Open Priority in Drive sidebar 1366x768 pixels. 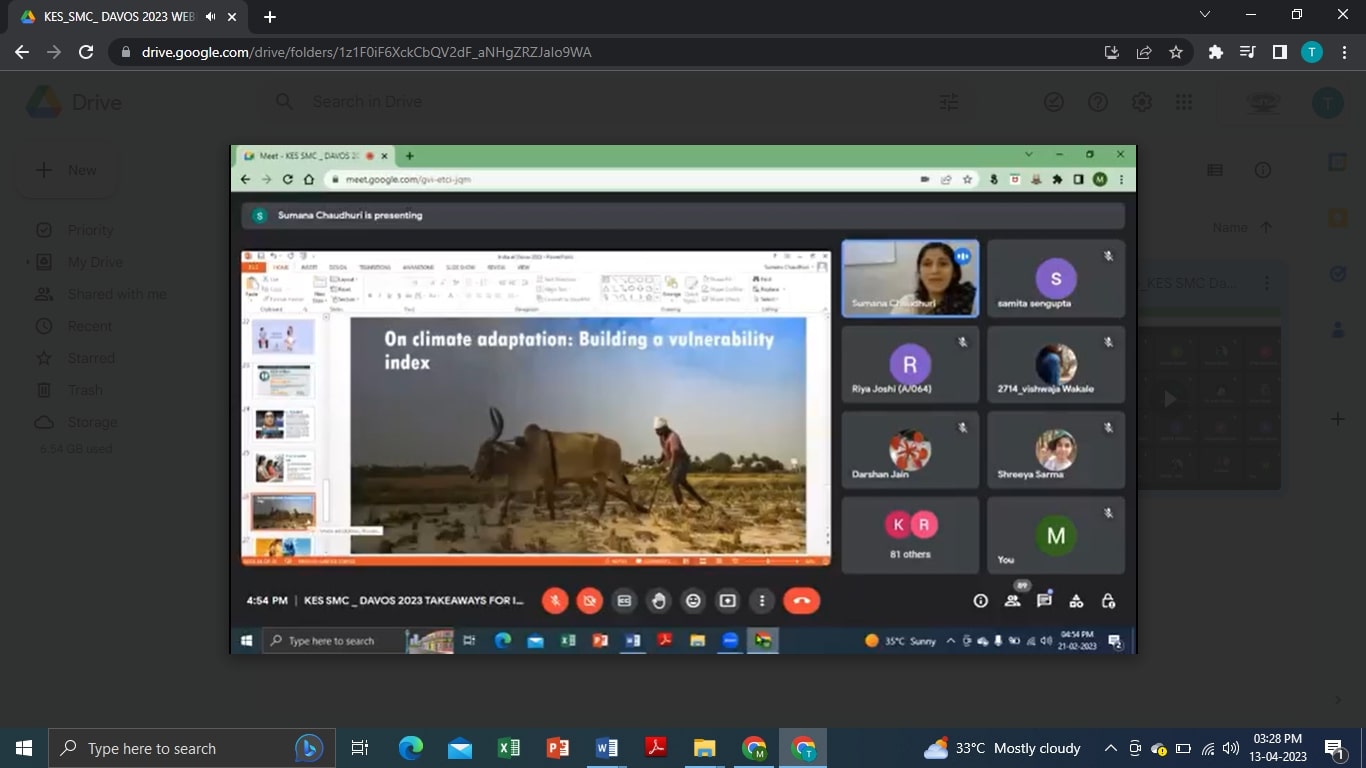(90, 230)
